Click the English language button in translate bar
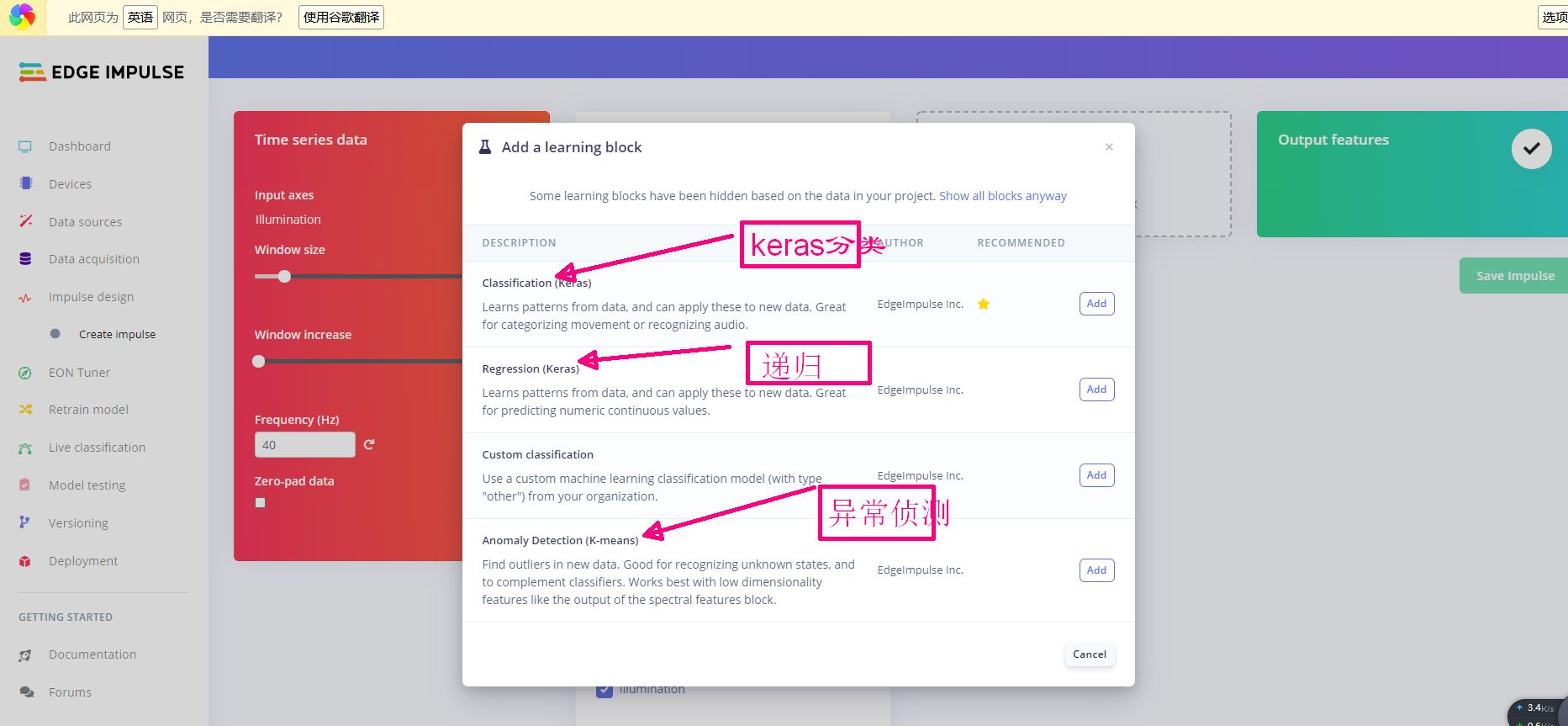 pos(140,17)
